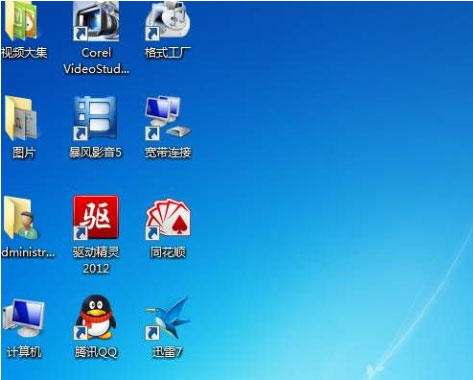Click the "格式工厂" label text

tap(168, 52)
